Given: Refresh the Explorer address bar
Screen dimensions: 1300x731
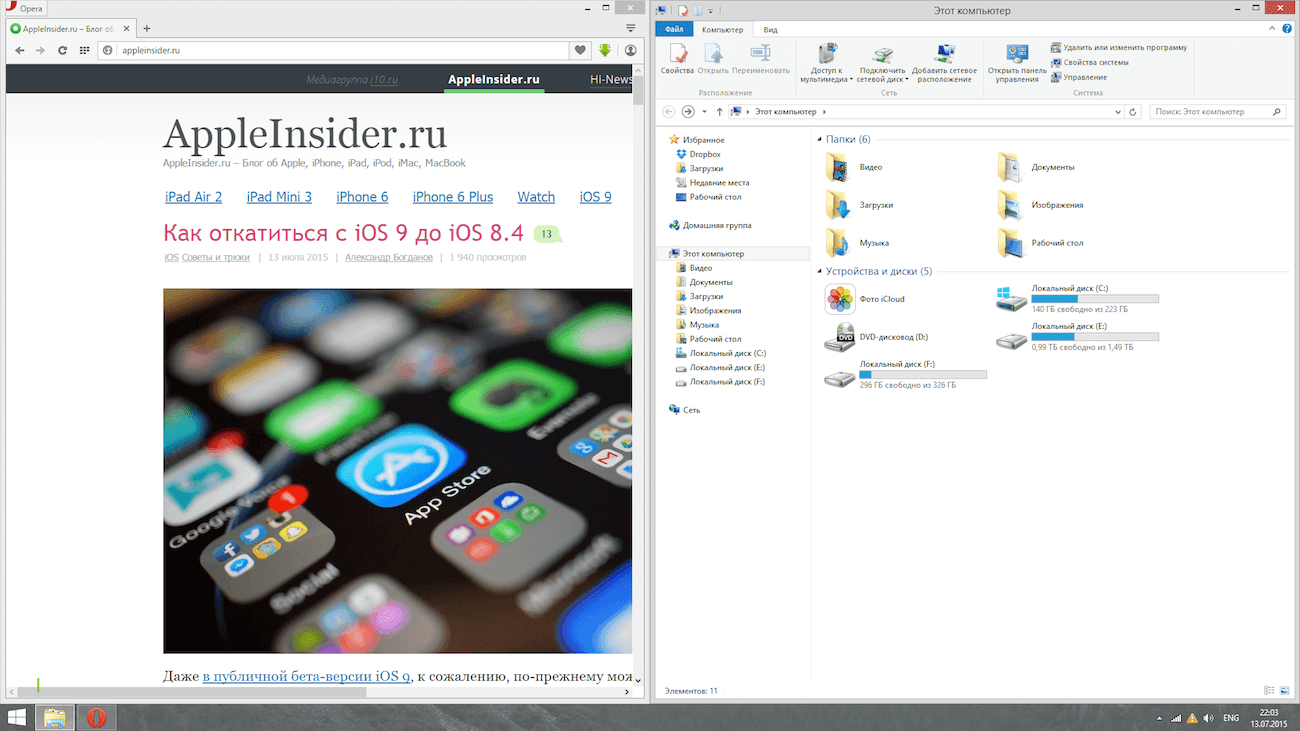Looking at the screenshot, I should tap(1133, 112).
